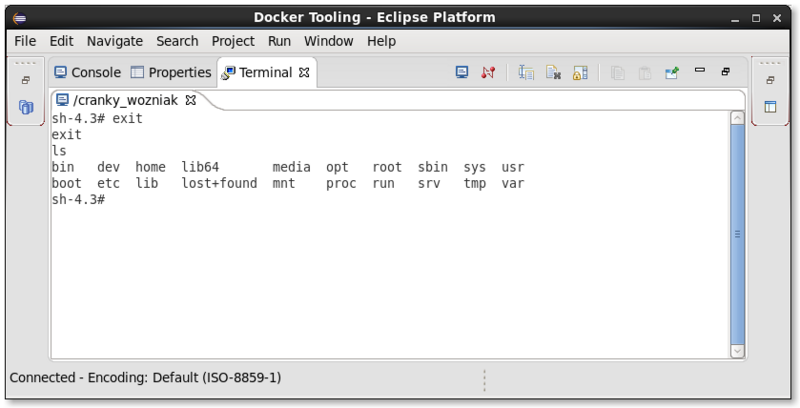Image resolution: width=800 pixels, height=408 pixels.
Task: Click the 'usr' directory name
Action: pos(513,167)
